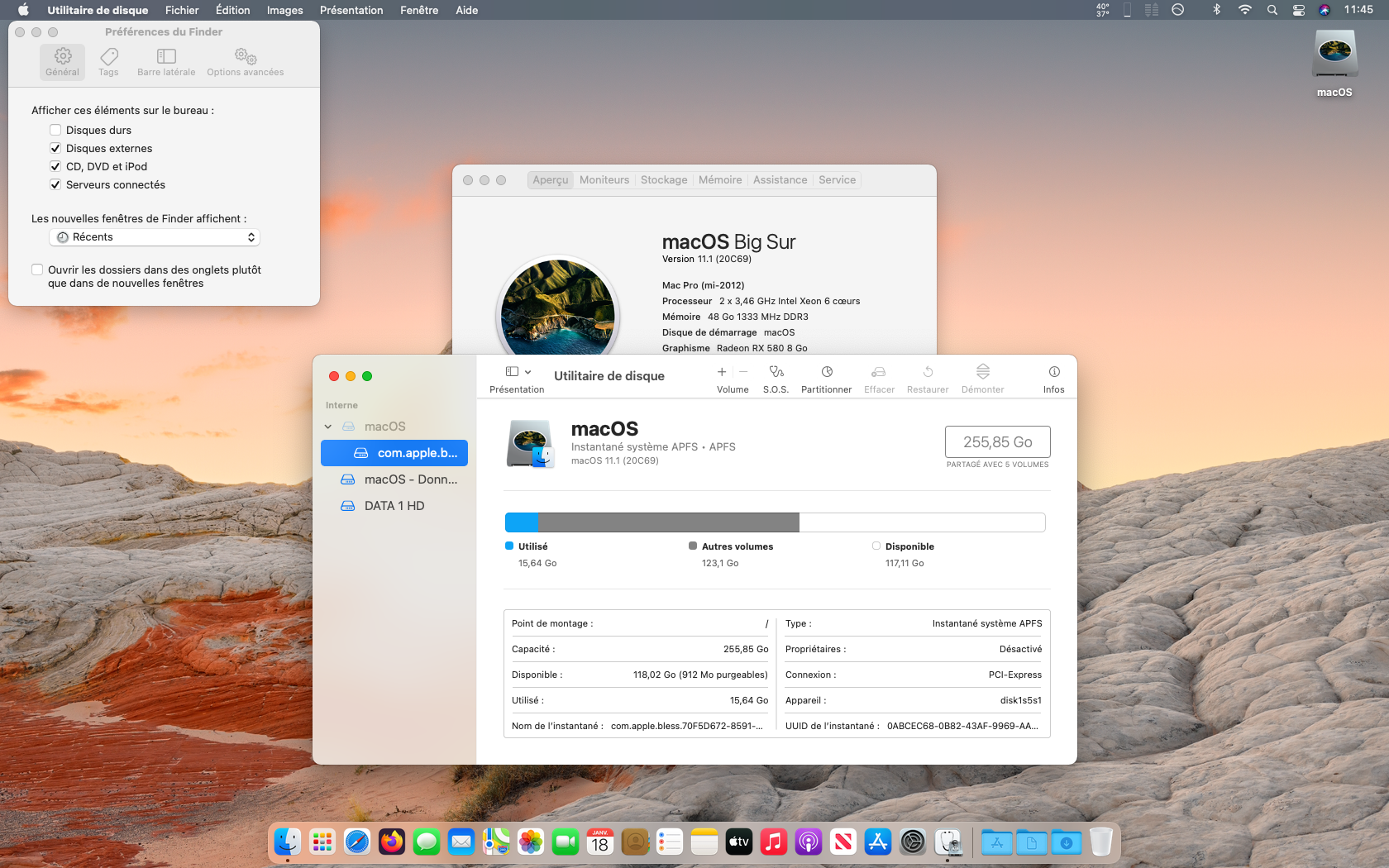Image resolution: width=1389 pixels, height=868 pixels.
Task: Open Messages from the Dock
Action: [427, 842]
